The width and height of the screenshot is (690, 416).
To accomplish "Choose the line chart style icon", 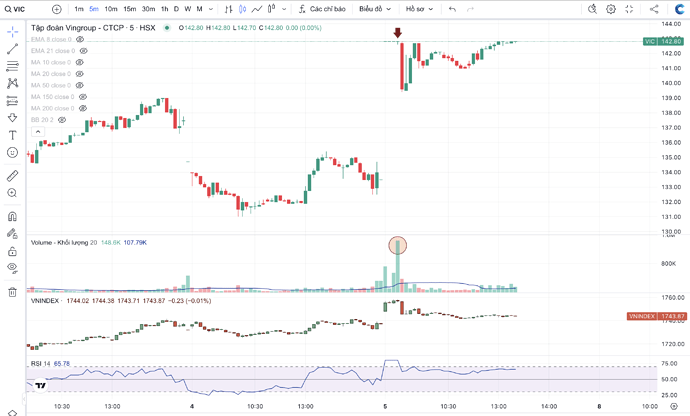I will tap(257, 9).
